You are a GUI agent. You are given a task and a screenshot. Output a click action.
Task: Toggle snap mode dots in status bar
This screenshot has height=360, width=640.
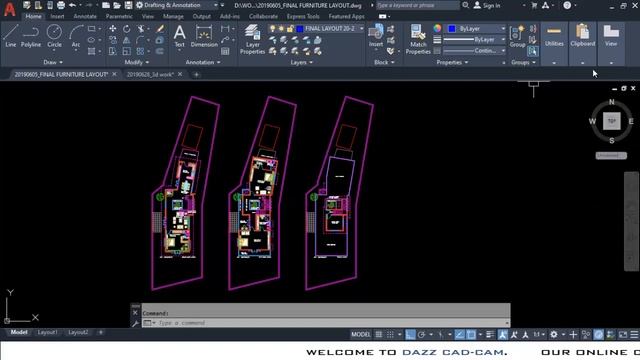[x=390, y=335]
